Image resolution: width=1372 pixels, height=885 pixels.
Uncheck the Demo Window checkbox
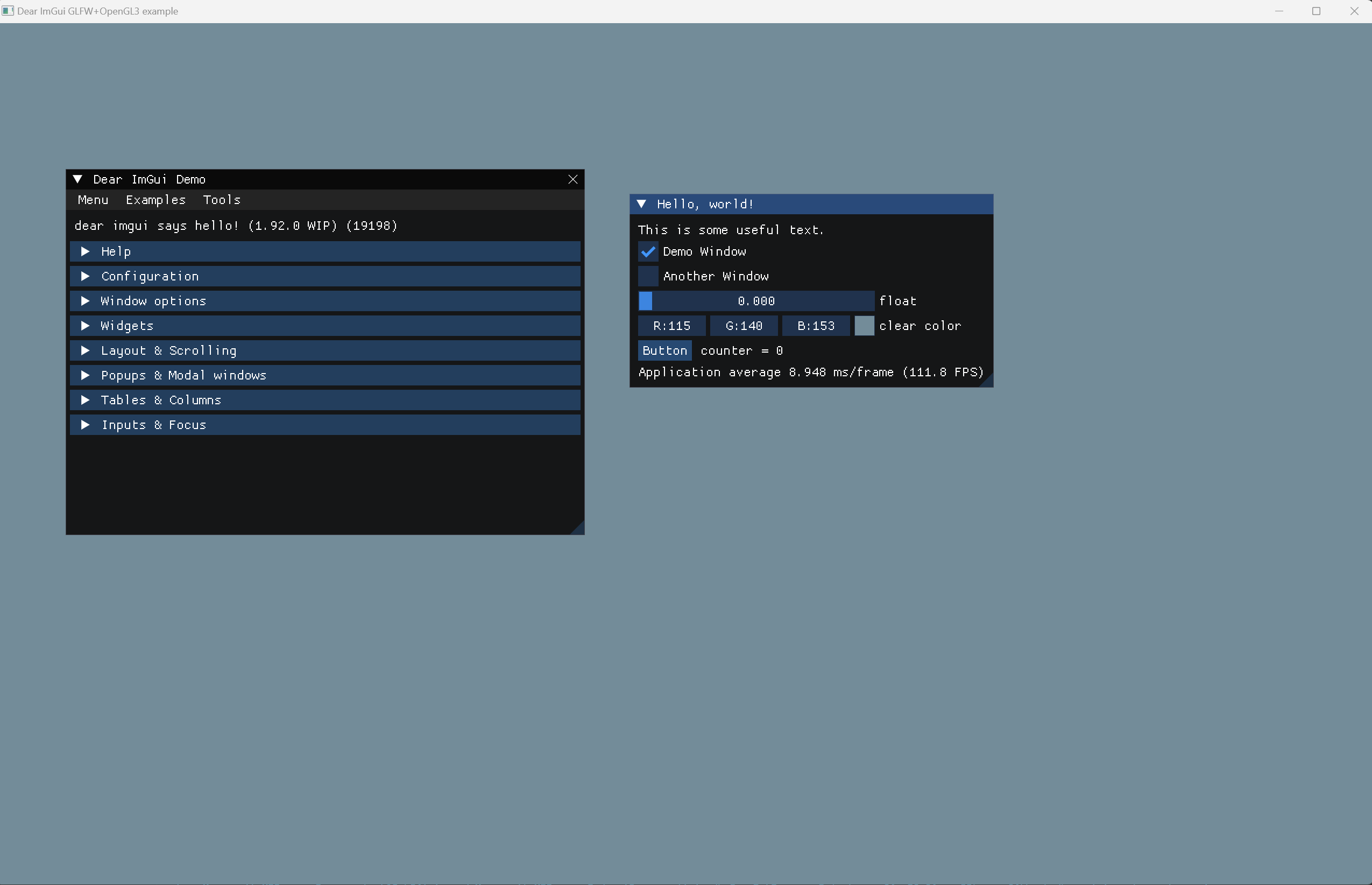(x=648, y=252)
